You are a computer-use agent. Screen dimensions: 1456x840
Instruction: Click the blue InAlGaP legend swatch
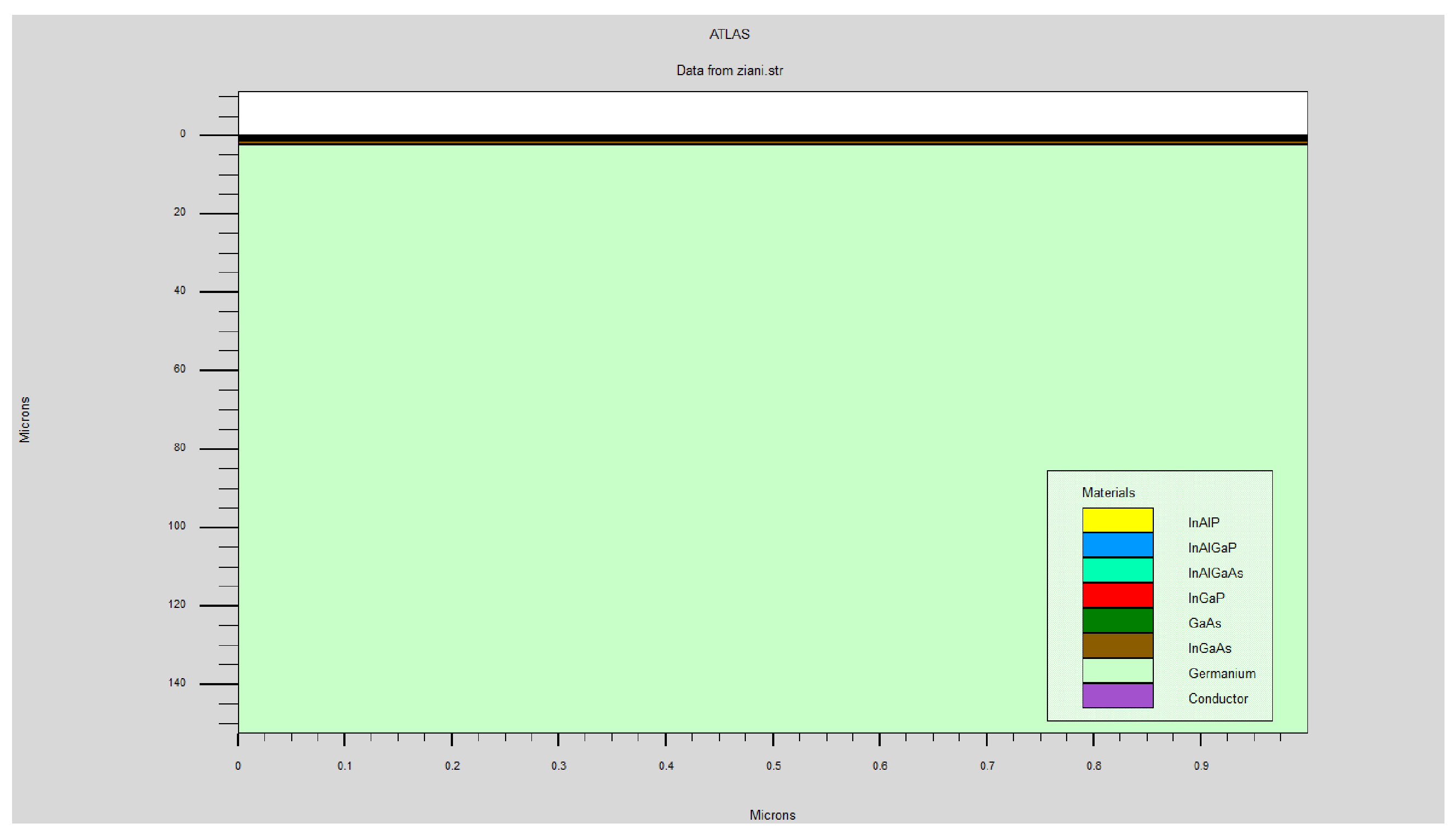[1117, 545]
